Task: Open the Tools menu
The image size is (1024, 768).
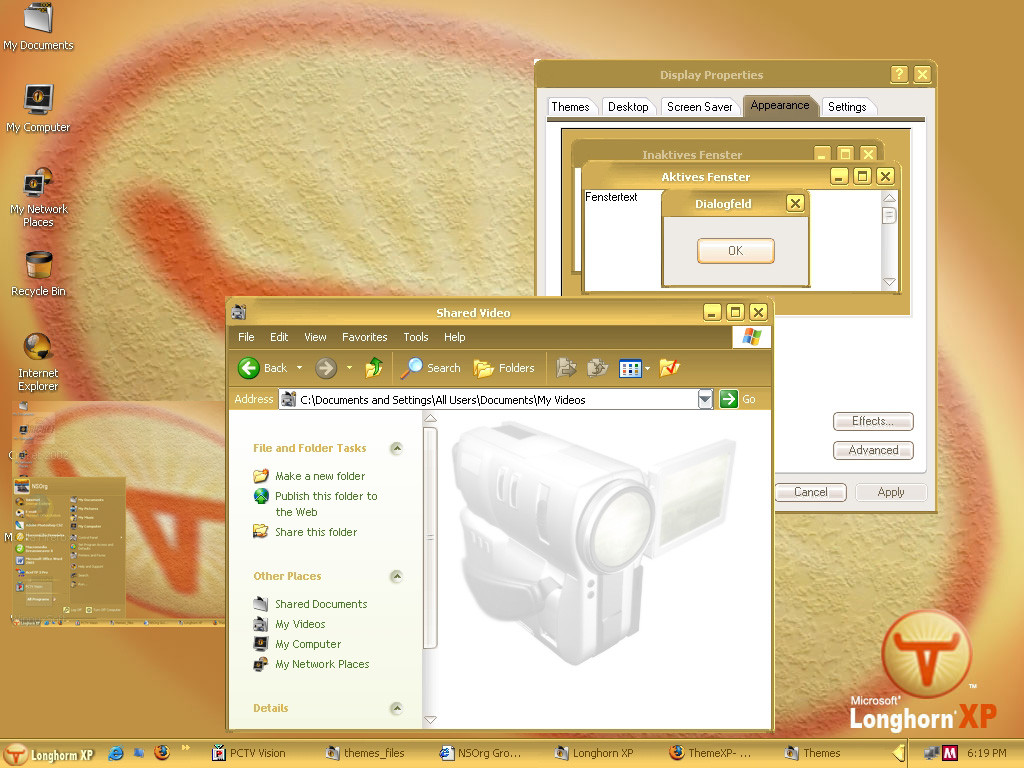Action: pos(415,337)
